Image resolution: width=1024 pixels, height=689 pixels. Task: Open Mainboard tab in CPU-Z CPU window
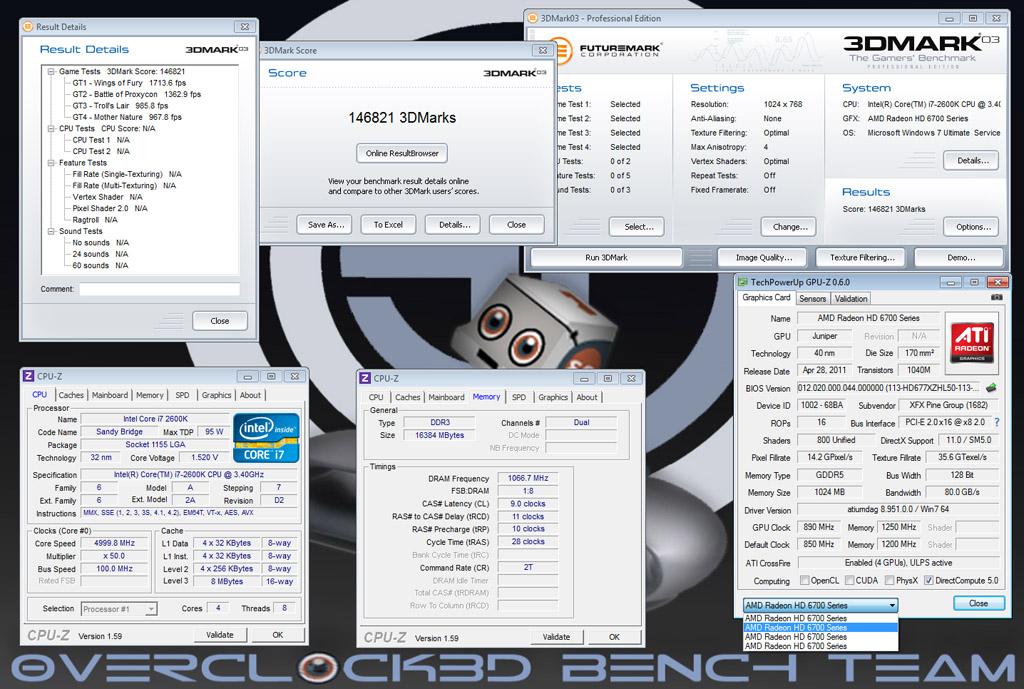click(110, 395)
